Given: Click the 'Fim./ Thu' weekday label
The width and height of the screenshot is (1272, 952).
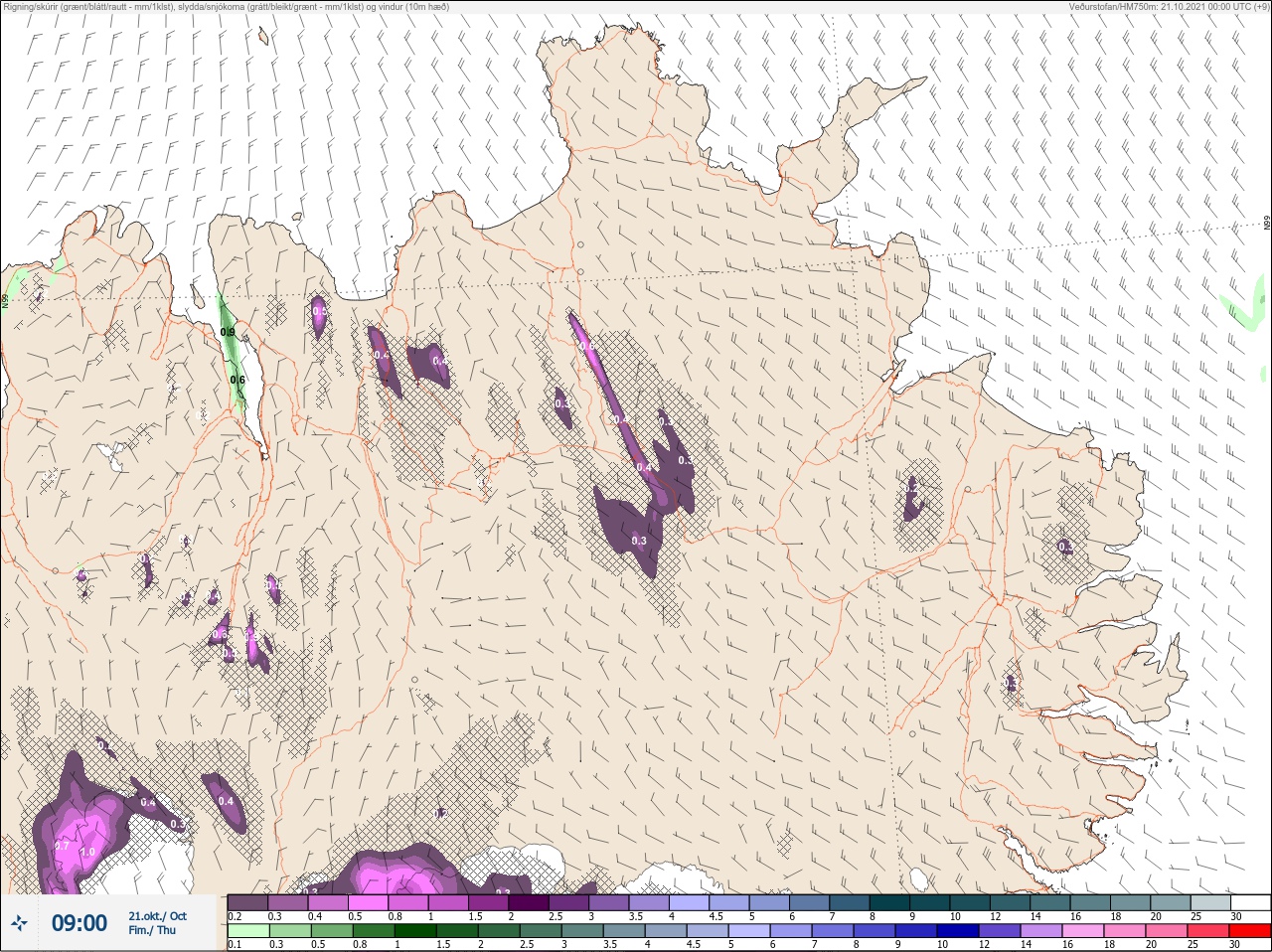Looking at the screenshot, I should (152, 930).
